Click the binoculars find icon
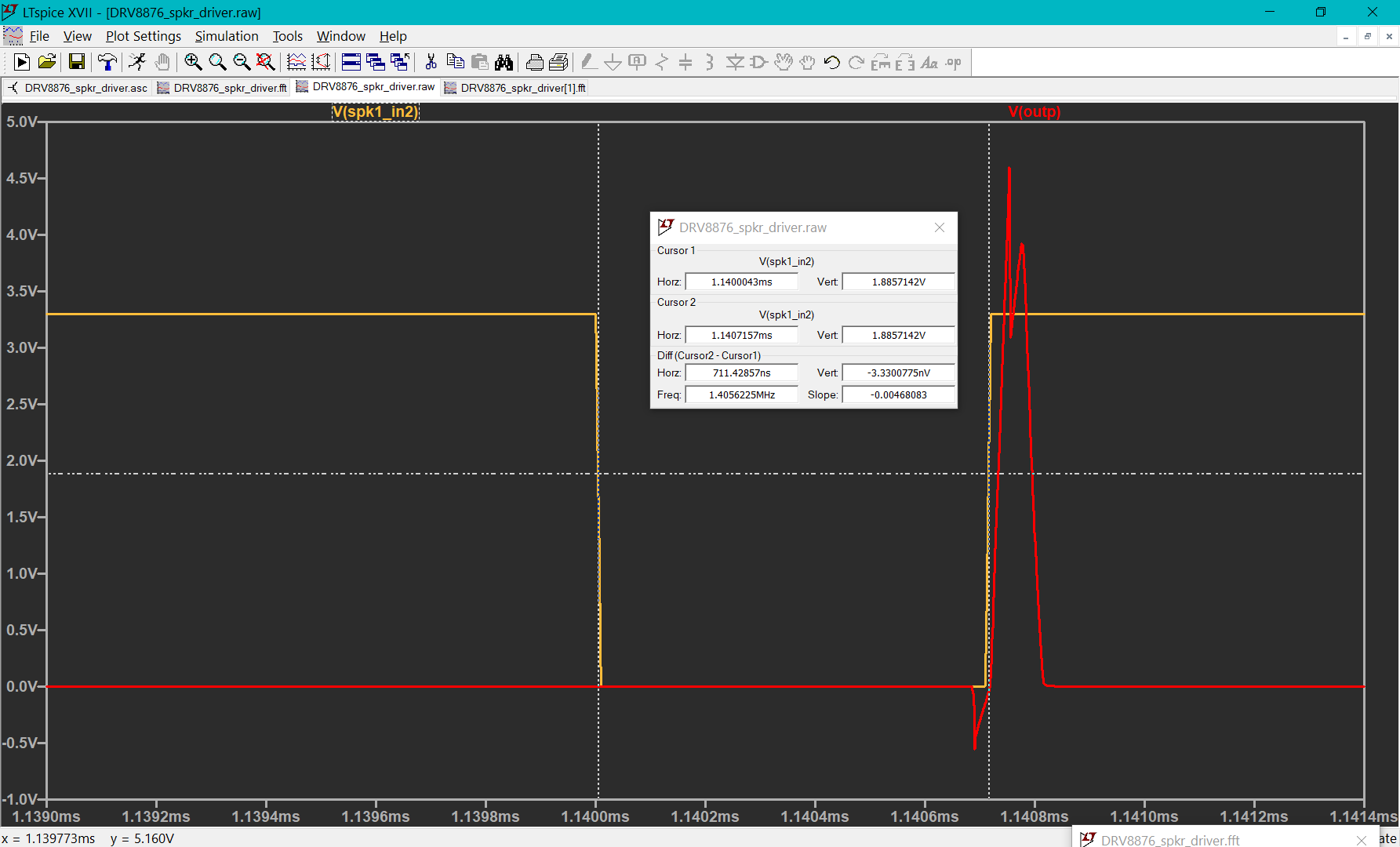 pyautogui.click(x=504, y=62)
